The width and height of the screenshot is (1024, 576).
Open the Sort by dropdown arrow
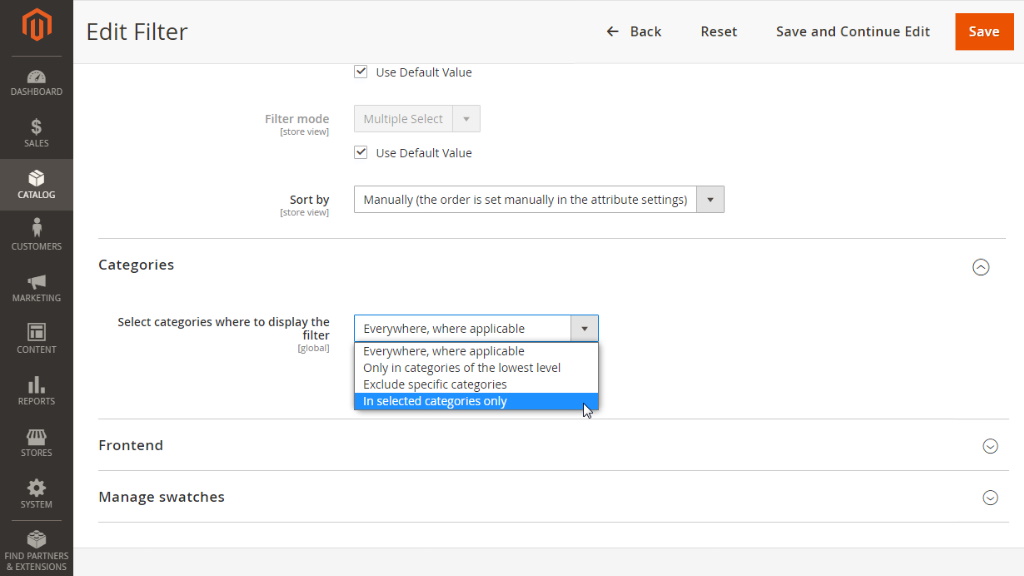(x=710, y=199)
